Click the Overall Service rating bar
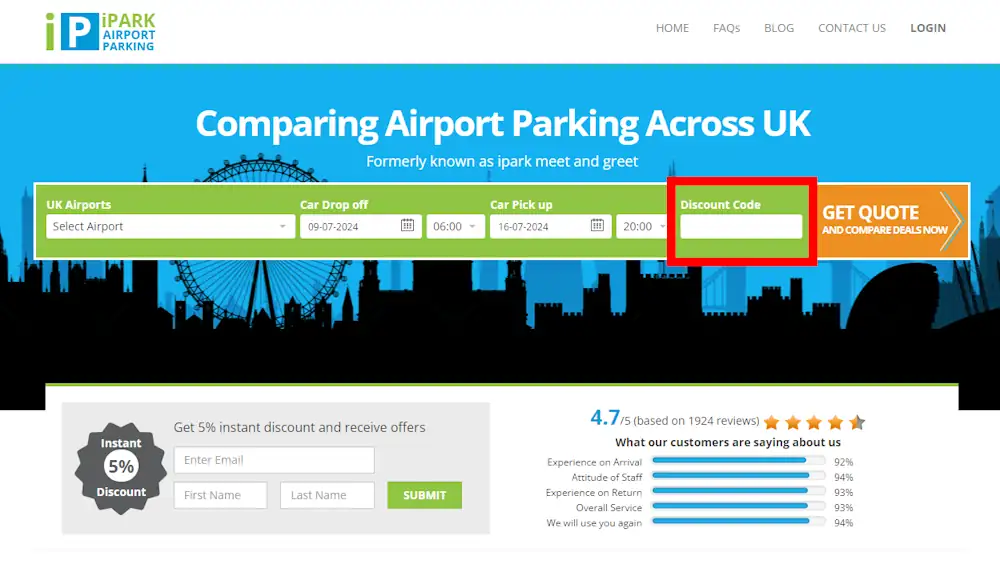 pyautogui.click(x=738, y=506)
